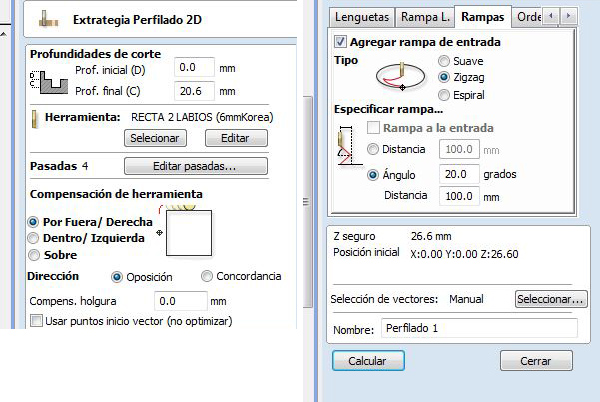Screen dimensions: 600x402
Task: Select Suave ramp type
Action: [443, 61]
